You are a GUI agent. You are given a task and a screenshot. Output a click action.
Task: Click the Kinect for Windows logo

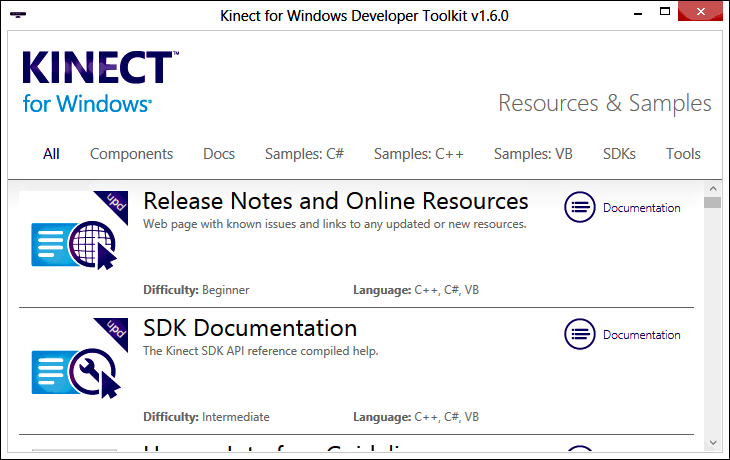point(101,82)
